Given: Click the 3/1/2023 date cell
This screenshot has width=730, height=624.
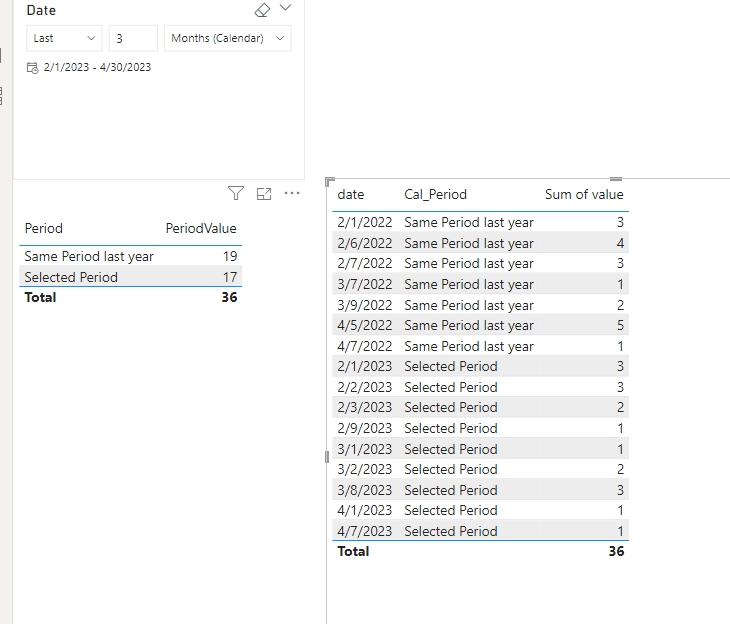Looking at the screenshot, I should coord(365,449).
